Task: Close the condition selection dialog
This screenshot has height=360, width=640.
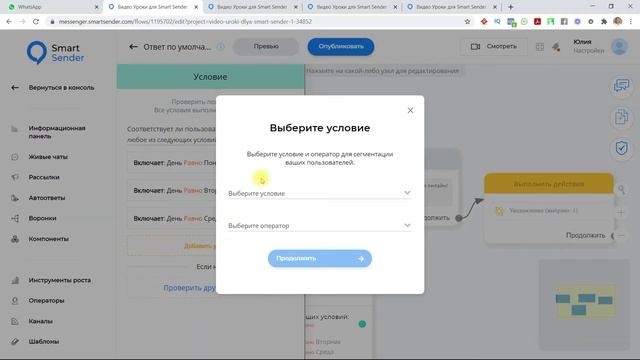Action: coord(410,111)
